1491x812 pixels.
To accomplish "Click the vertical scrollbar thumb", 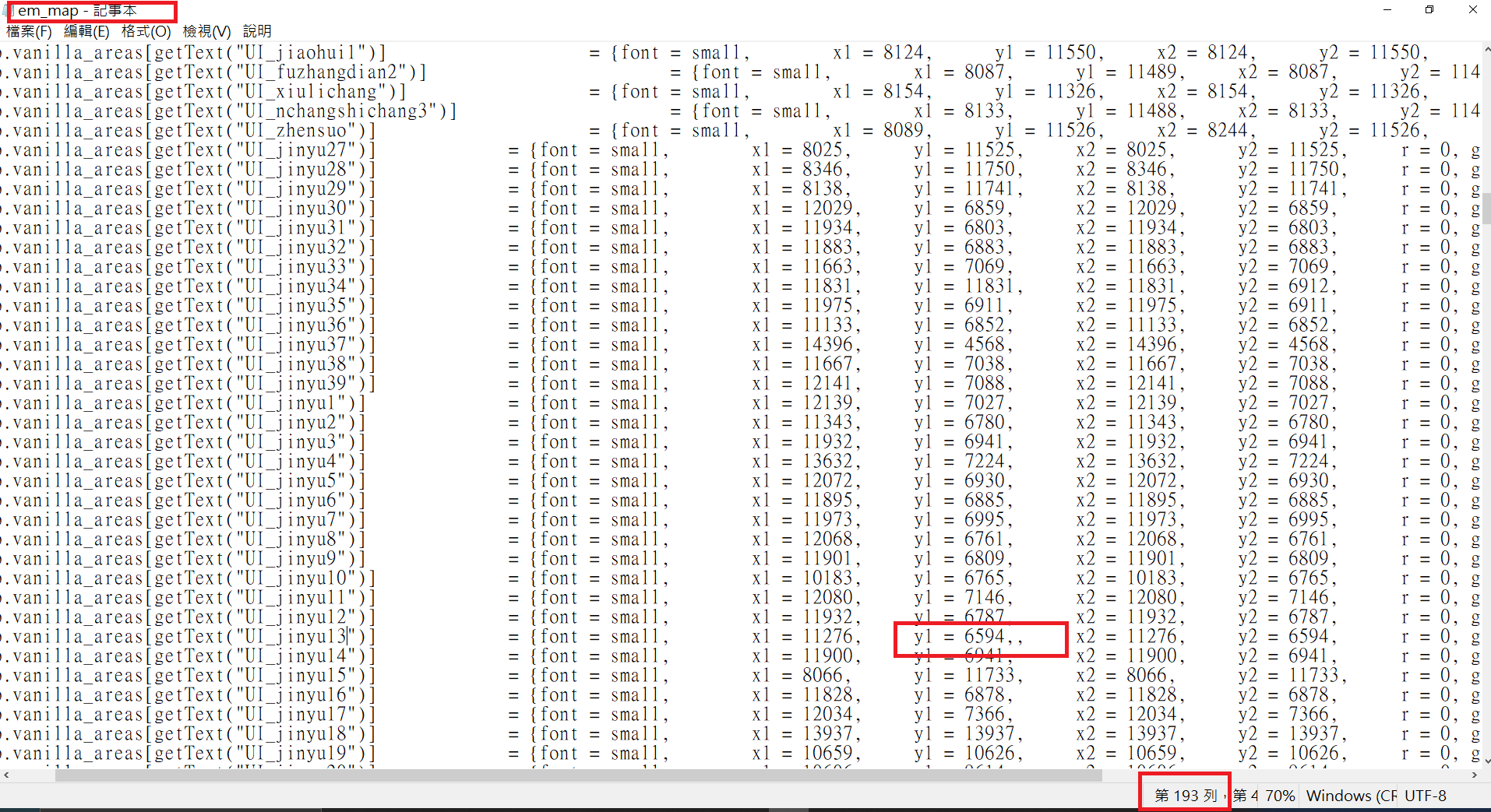I will pos(1486,208).
